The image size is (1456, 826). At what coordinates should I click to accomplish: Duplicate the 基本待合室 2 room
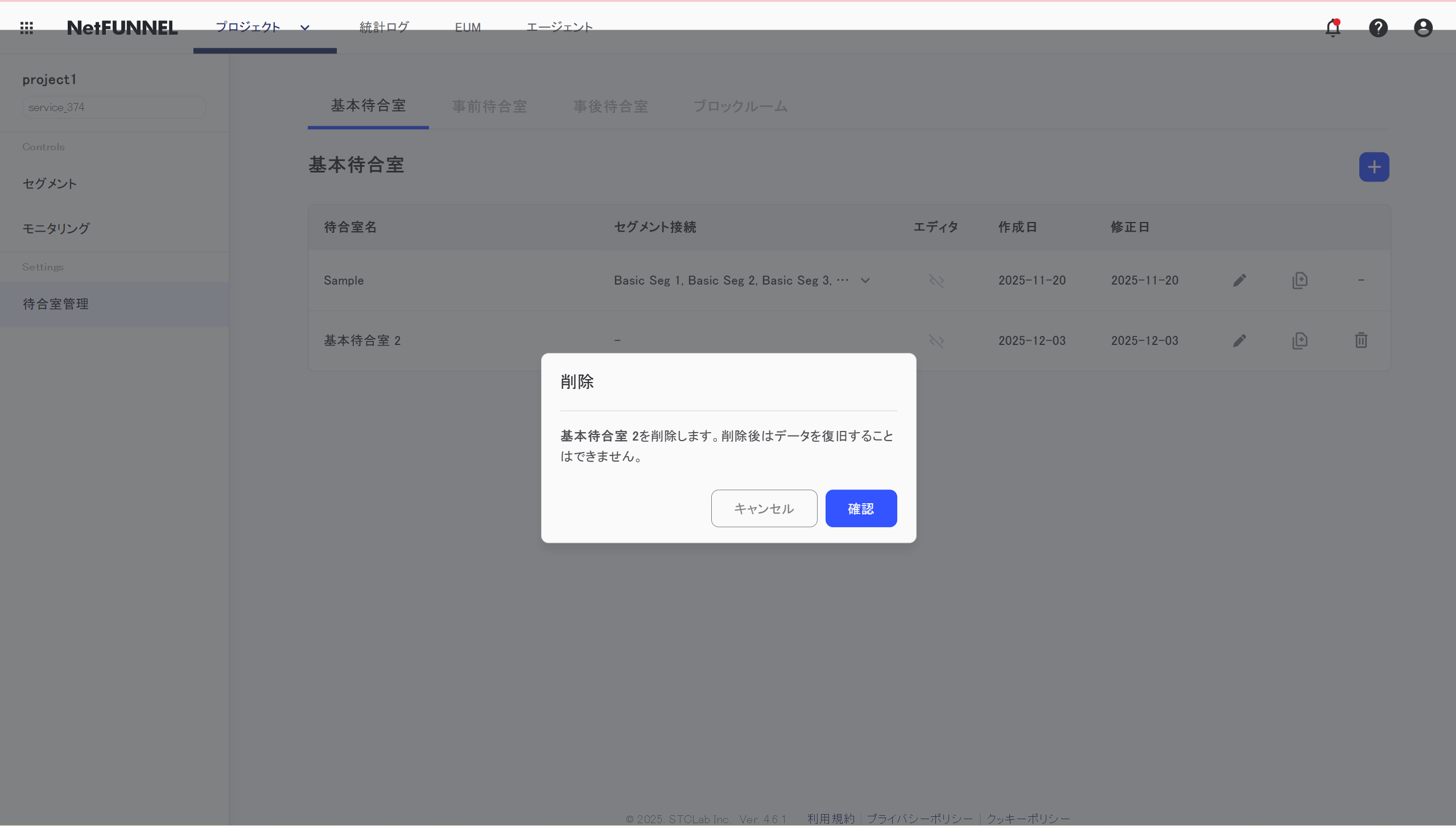coord(1301,340)
